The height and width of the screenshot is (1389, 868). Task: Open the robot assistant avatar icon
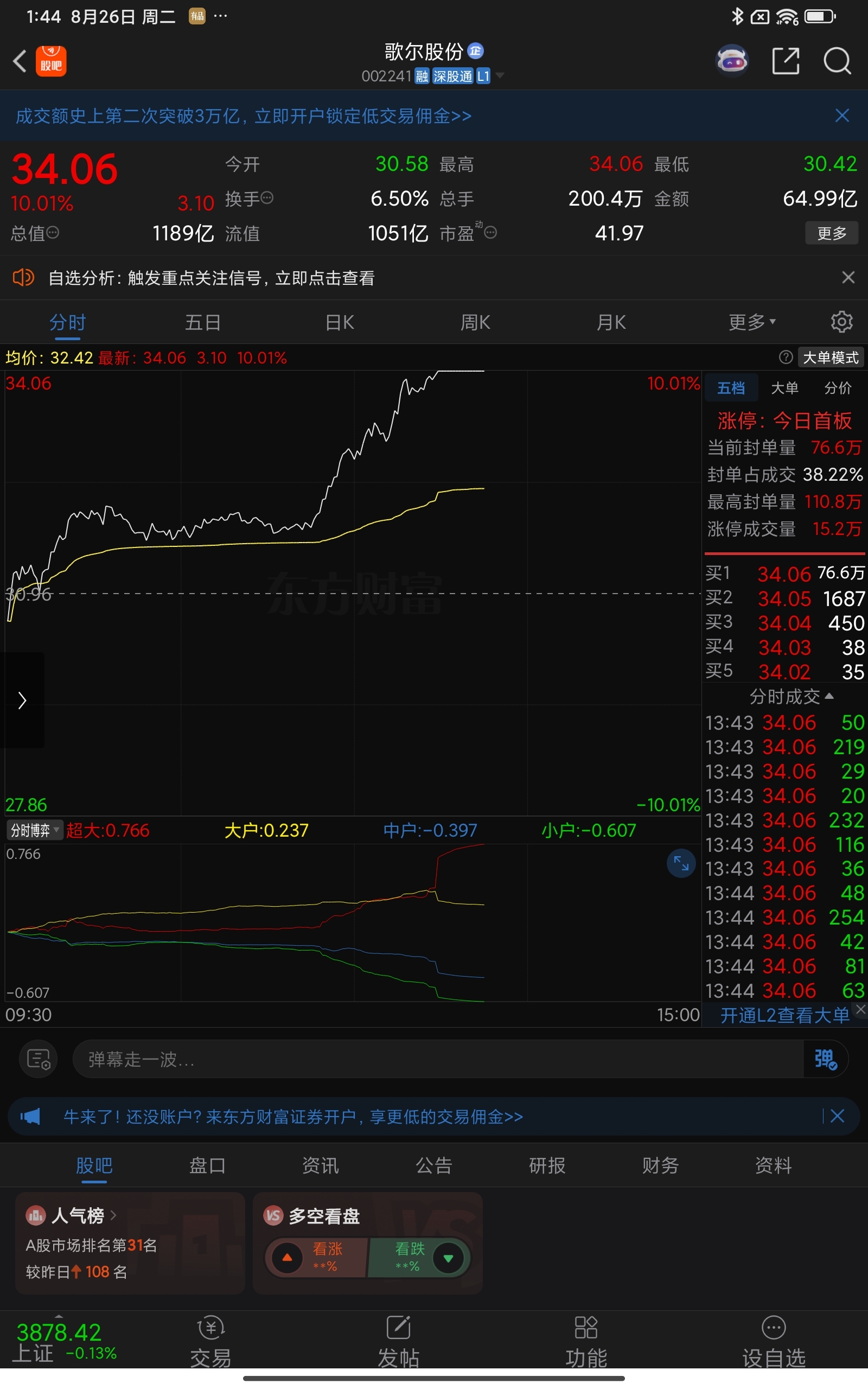tap(732, 60)
